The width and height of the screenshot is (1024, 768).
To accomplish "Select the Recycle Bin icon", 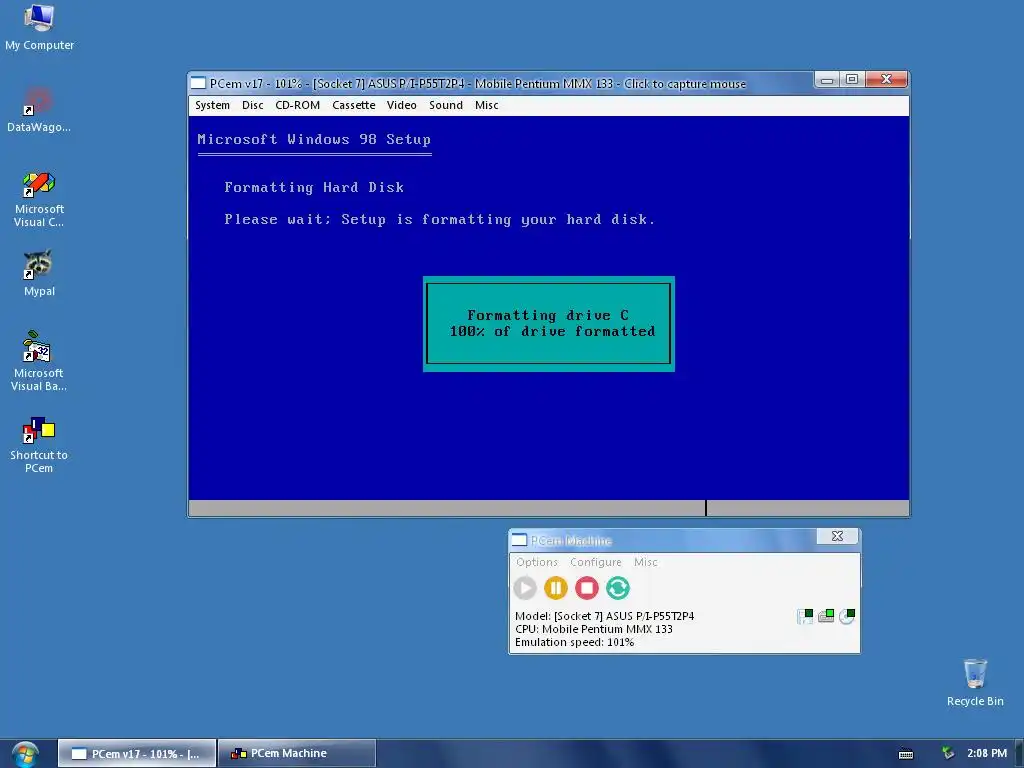I will [974, 682].
